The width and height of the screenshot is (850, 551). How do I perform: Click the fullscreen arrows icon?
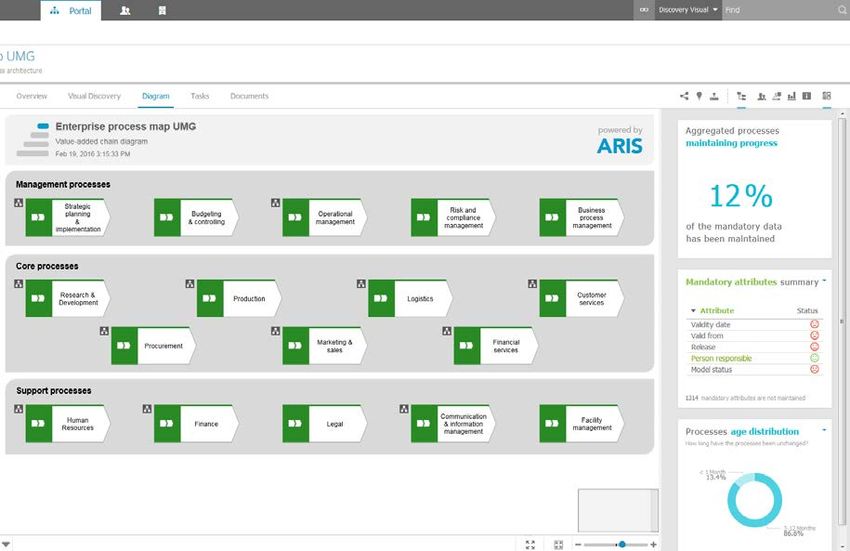[530, 544]
